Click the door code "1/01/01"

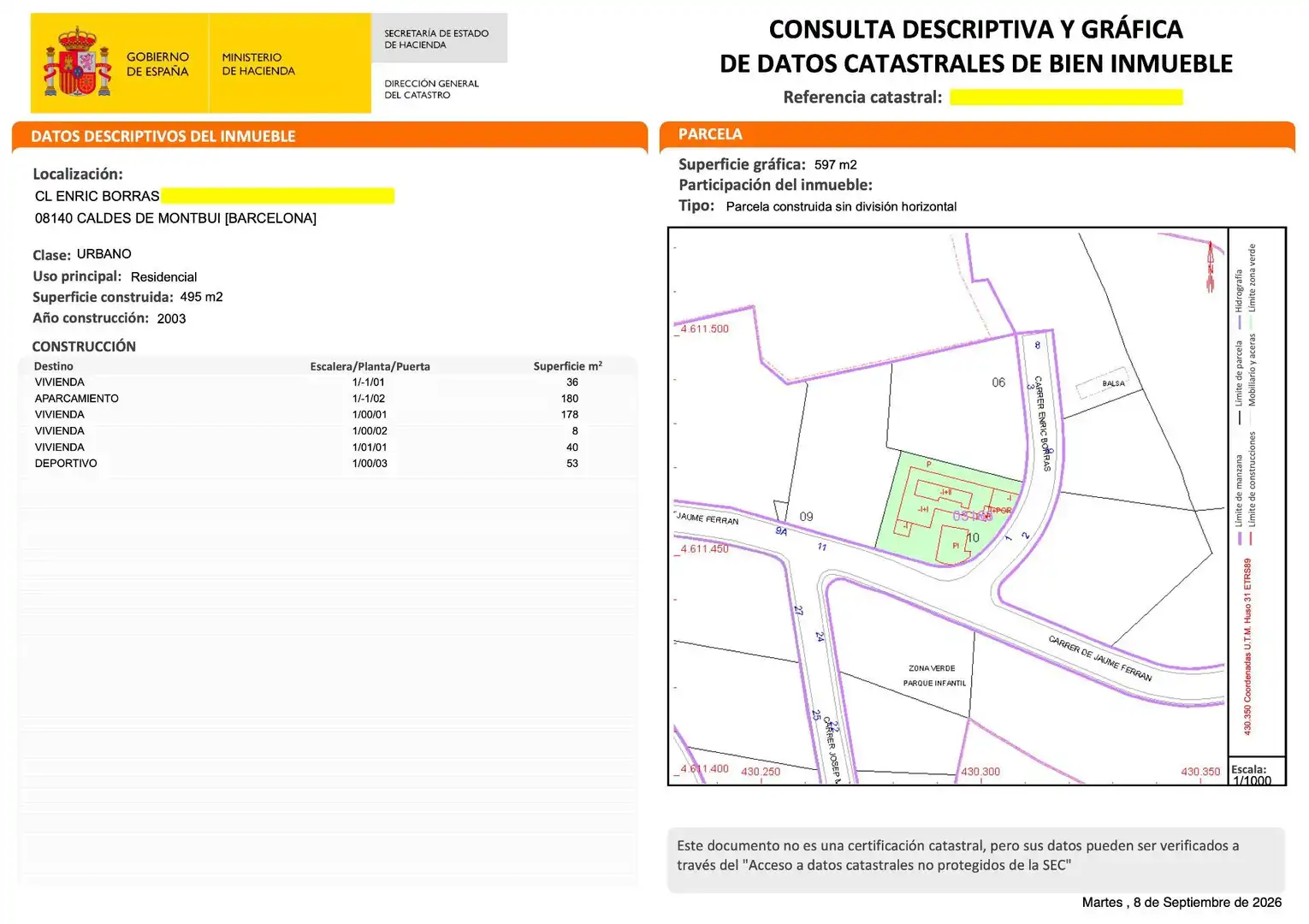tap(370, 447)
